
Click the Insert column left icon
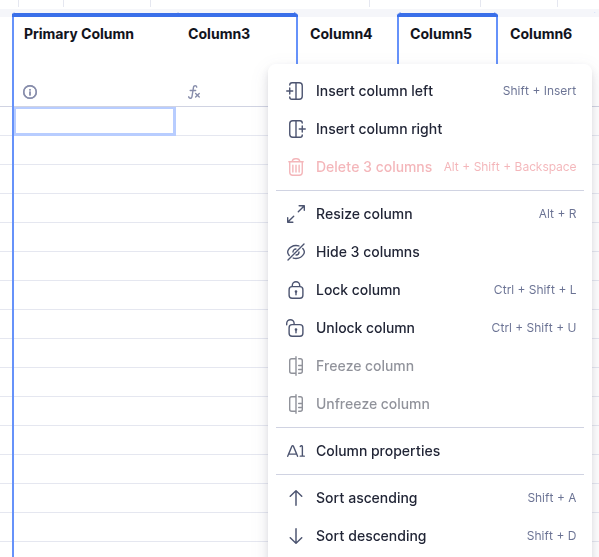(295, 91)
